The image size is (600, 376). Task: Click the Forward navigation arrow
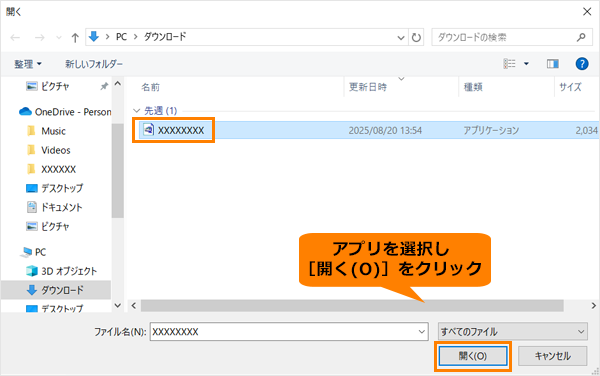coord(39,37)
